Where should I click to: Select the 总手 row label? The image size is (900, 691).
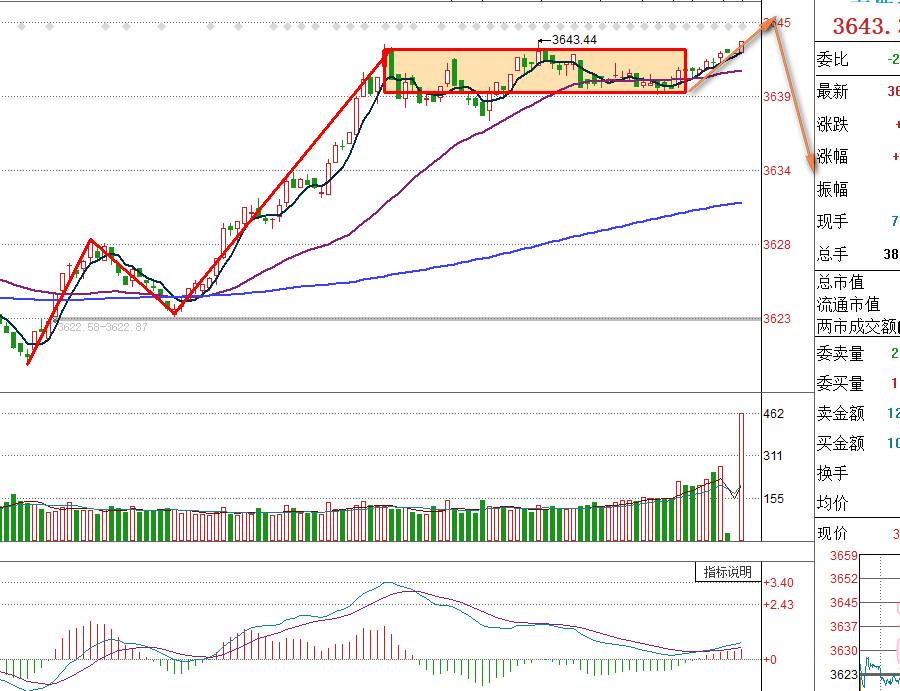pos(832,254)
